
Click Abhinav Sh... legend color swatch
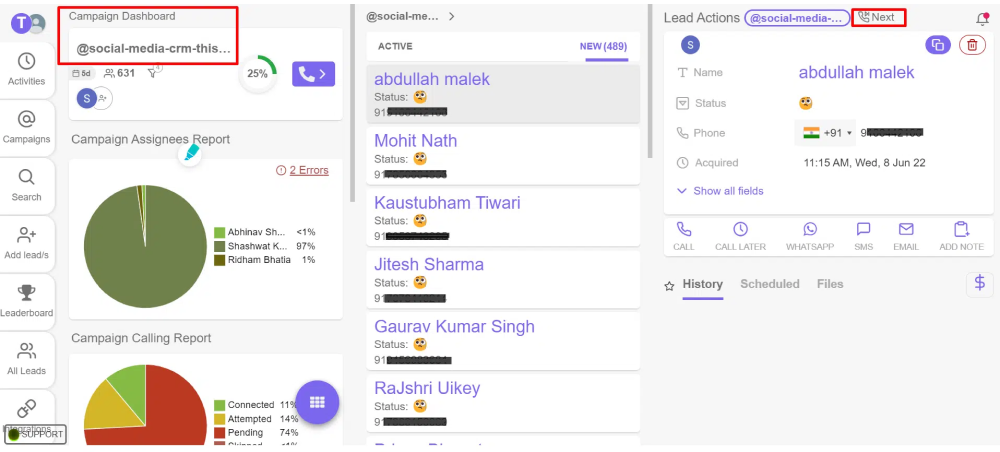[x=219, y=232]
